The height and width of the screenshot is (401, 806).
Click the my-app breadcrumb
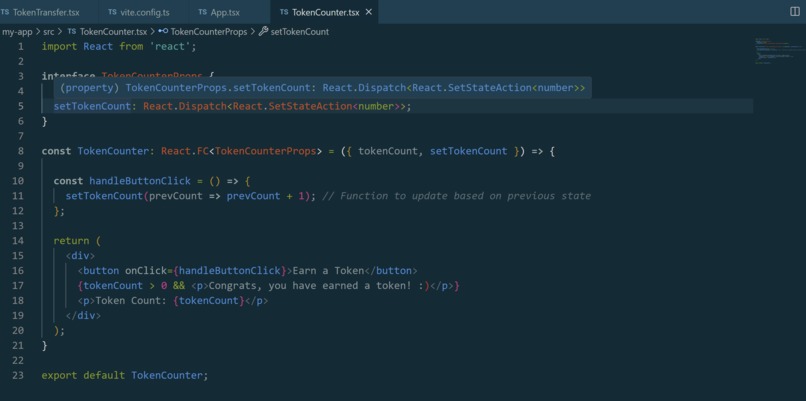17,31
